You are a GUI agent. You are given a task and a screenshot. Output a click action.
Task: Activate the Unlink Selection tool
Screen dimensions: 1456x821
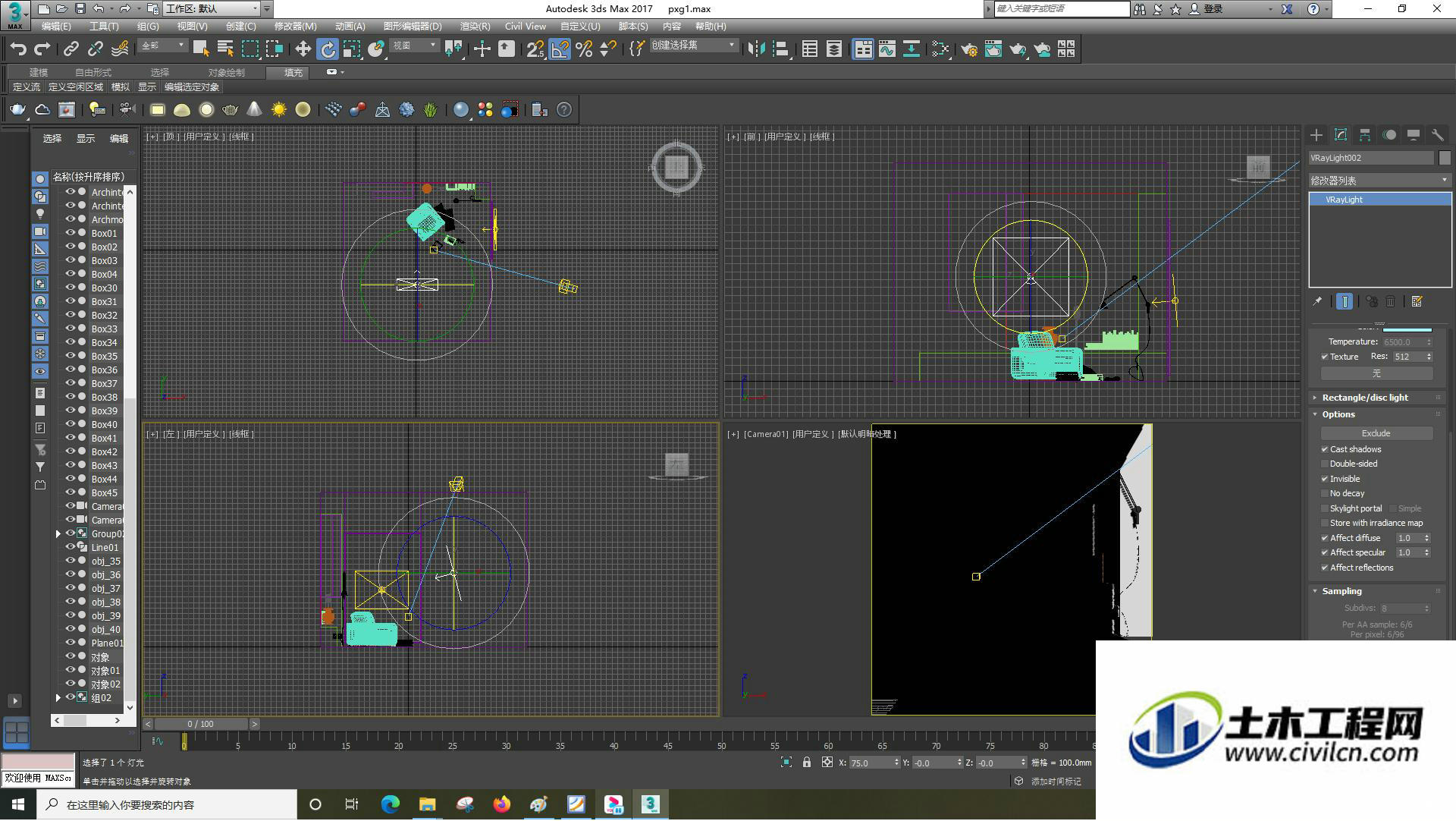(95, 49)
